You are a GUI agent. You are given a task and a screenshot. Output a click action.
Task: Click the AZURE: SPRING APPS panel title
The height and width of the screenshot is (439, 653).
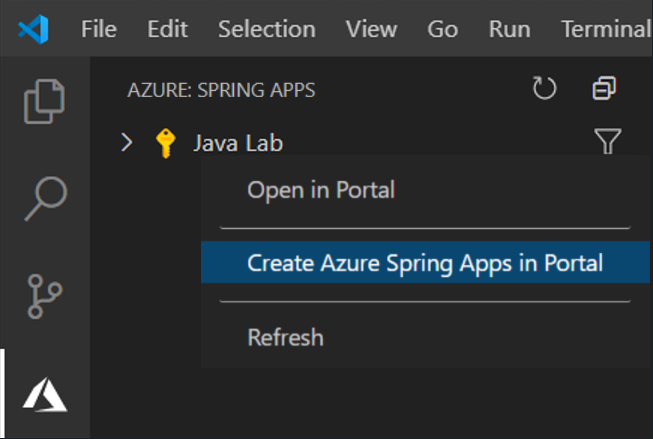(x=221, y=91)
